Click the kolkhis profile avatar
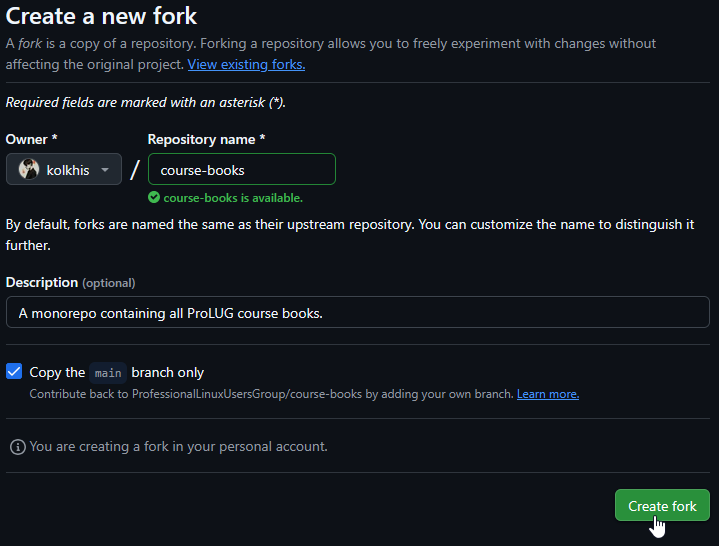This screenshot has height=546, width=719. 29,170
